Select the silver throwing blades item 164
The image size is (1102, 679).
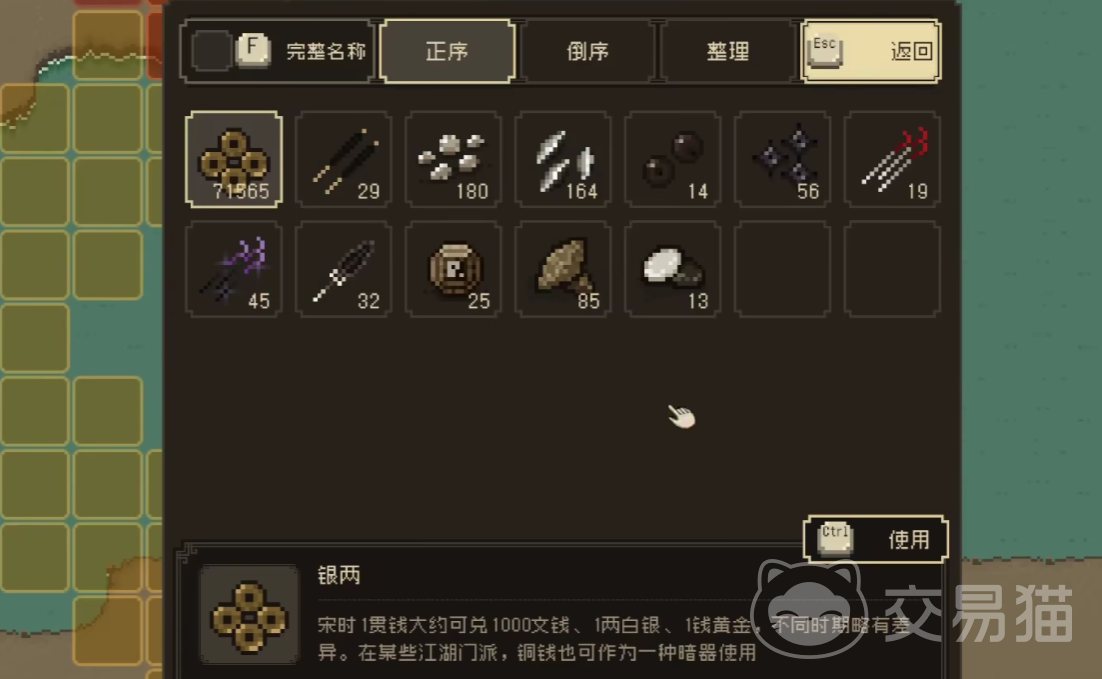563,160
